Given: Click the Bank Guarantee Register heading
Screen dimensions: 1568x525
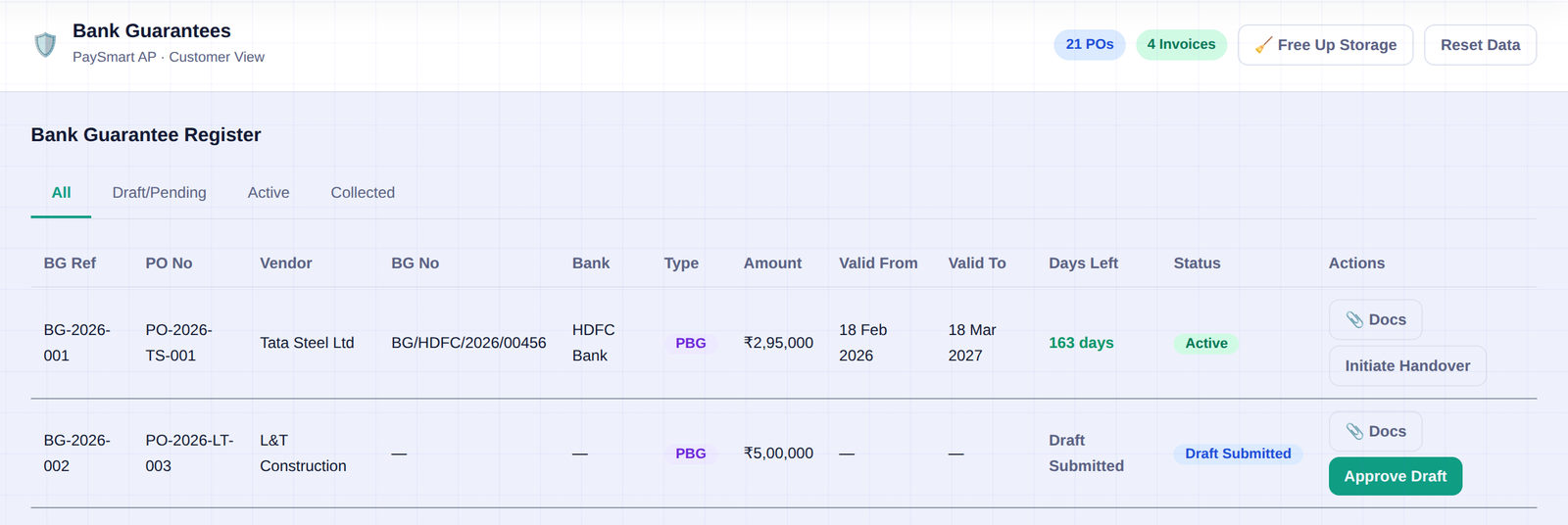Looking at the screenshot, I should click(x=146, y=135).
